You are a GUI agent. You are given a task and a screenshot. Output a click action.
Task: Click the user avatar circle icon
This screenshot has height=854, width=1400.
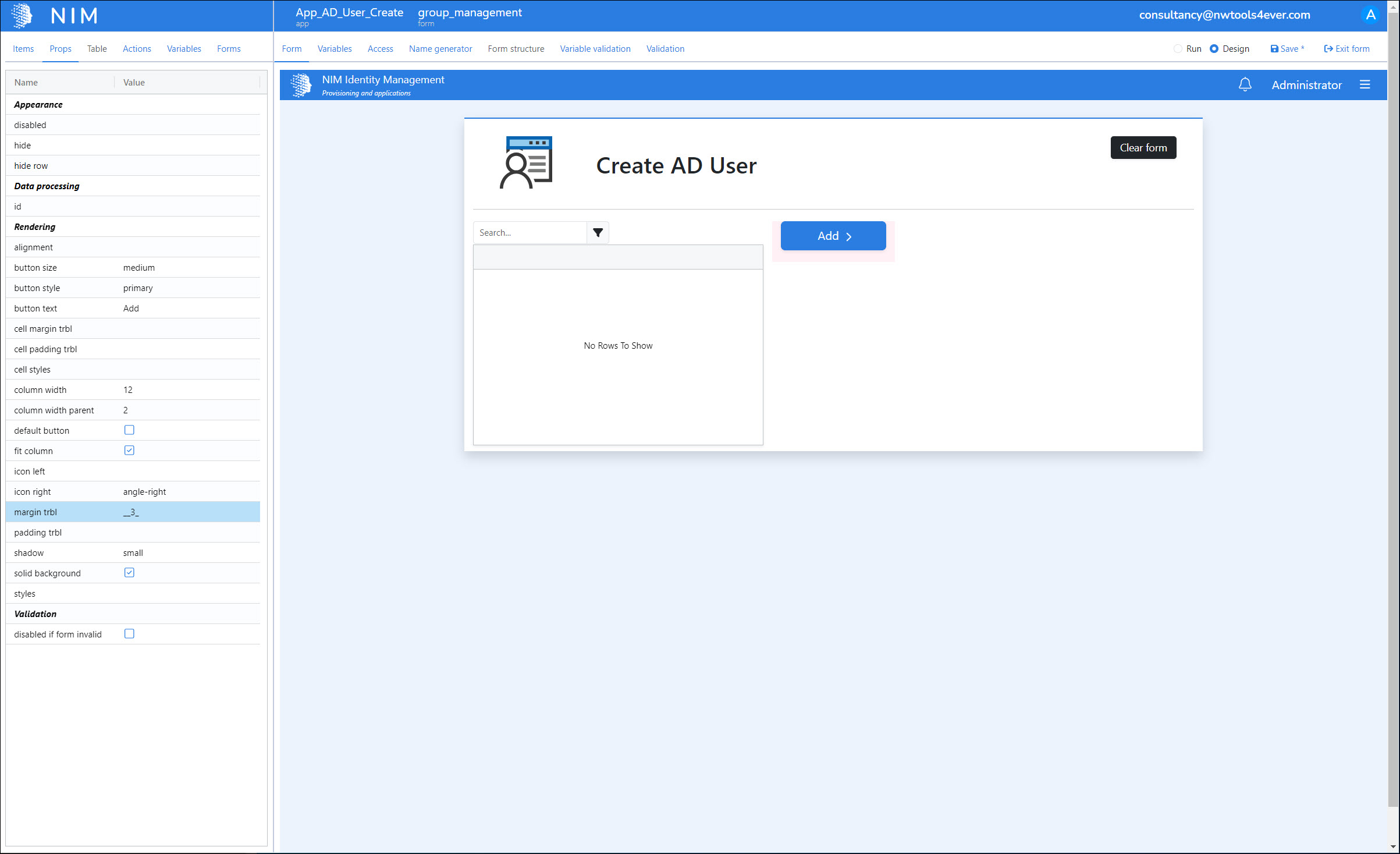(x=1370, y=15)
